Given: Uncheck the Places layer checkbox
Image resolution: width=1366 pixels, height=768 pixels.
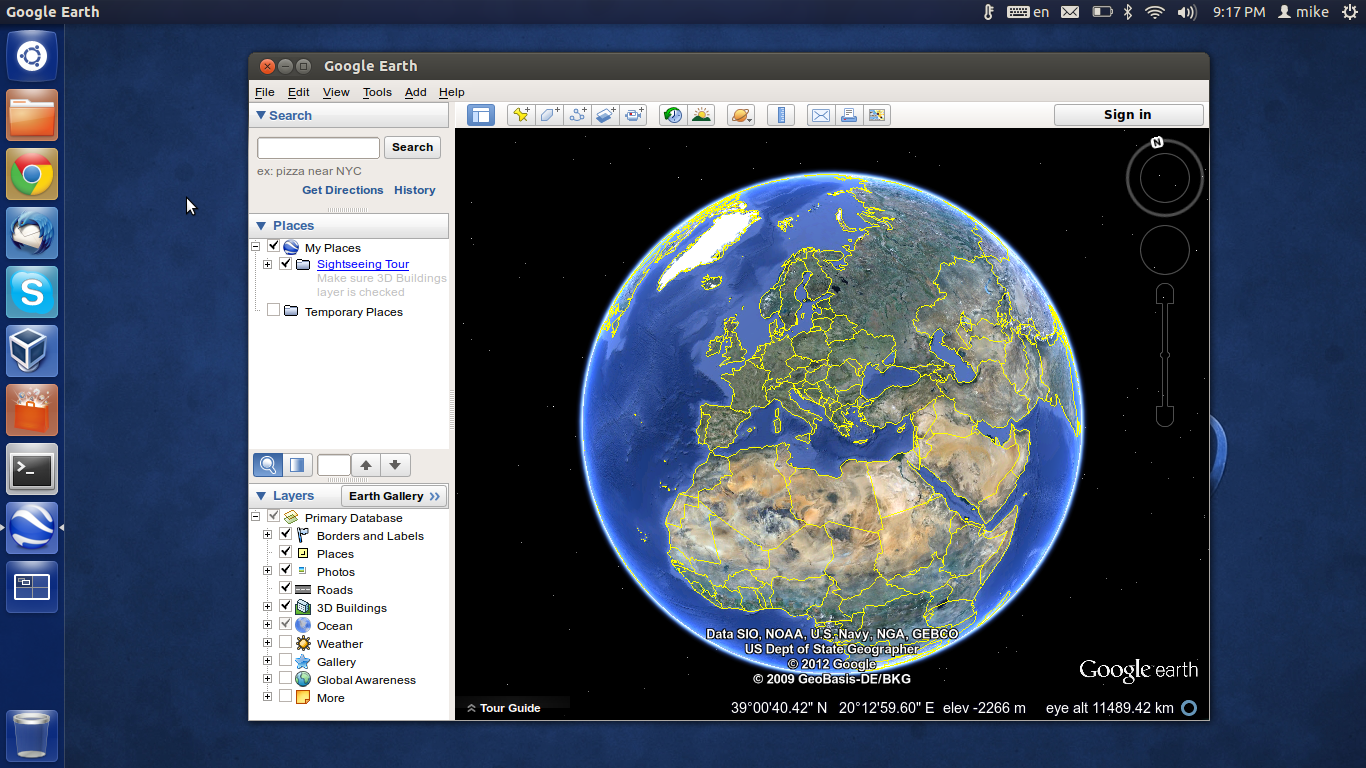Looking at the screenshot, I should (x=286, y=552).
